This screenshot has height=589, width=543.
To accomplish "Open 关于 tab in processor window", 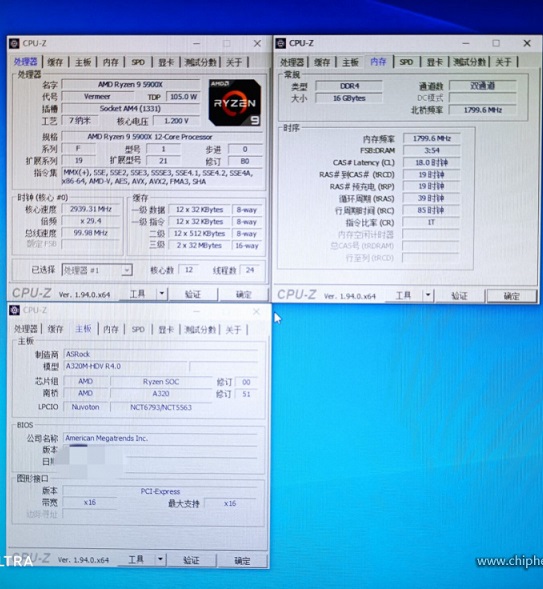I will click(x=234, y=62).
